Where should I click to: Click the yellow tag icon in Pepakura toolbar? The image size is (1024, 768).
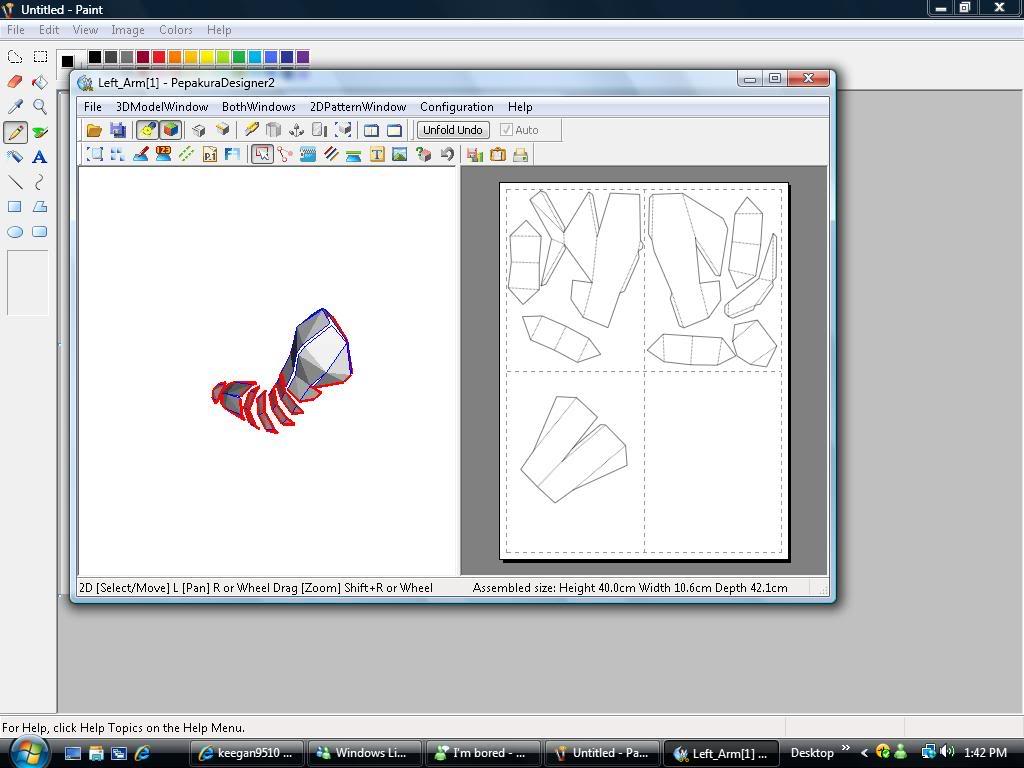pyautogui.click(x=251, y=130)
